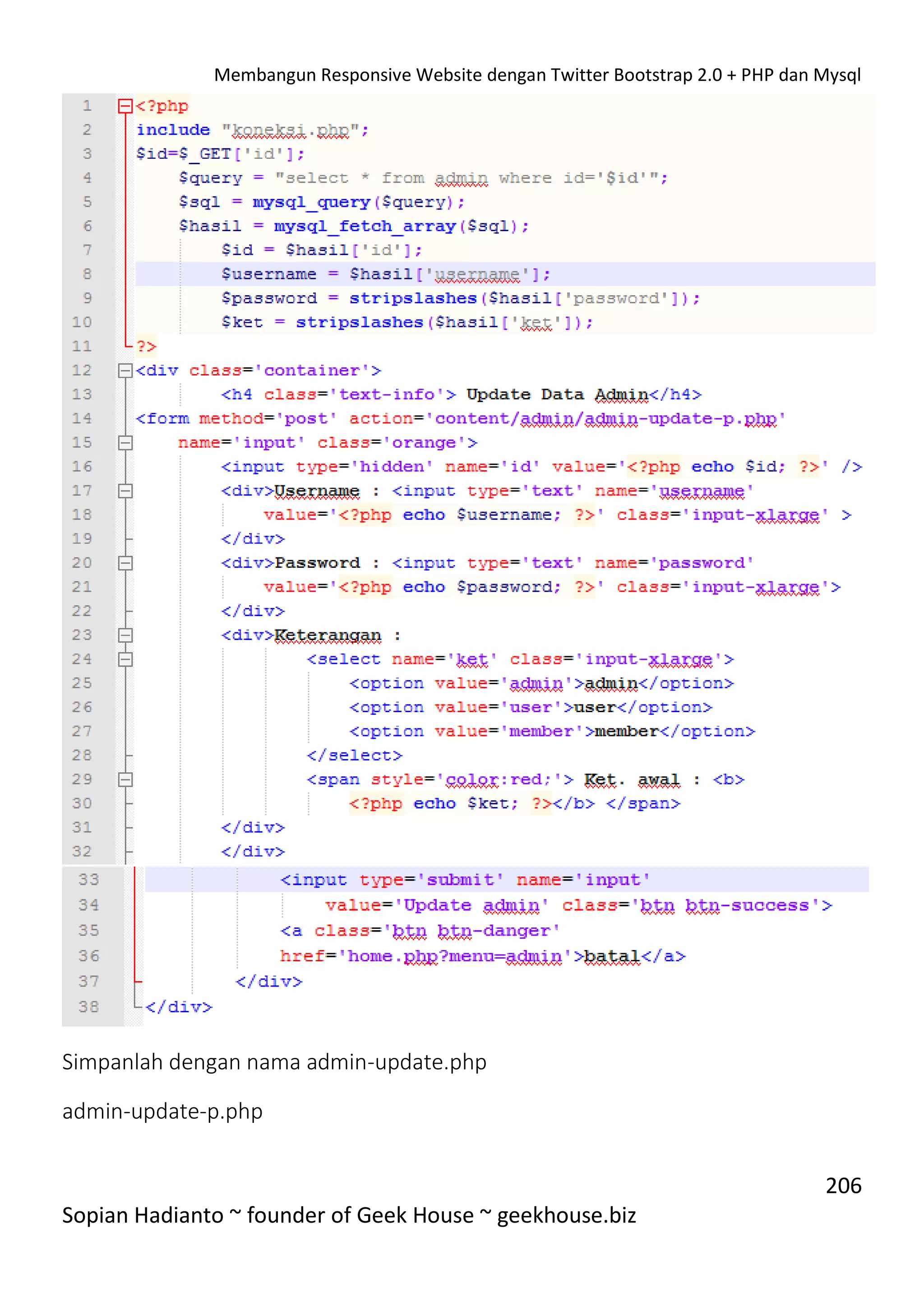Click the span style='color:red;' tag

440,779
